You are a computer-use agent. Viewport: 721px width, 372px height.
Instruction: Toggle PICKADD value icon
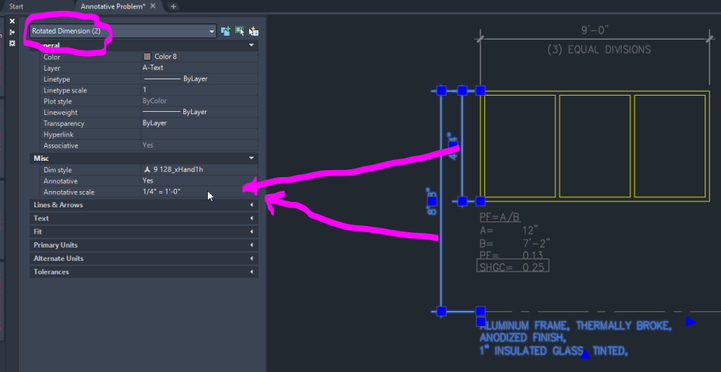pos(225,31)
